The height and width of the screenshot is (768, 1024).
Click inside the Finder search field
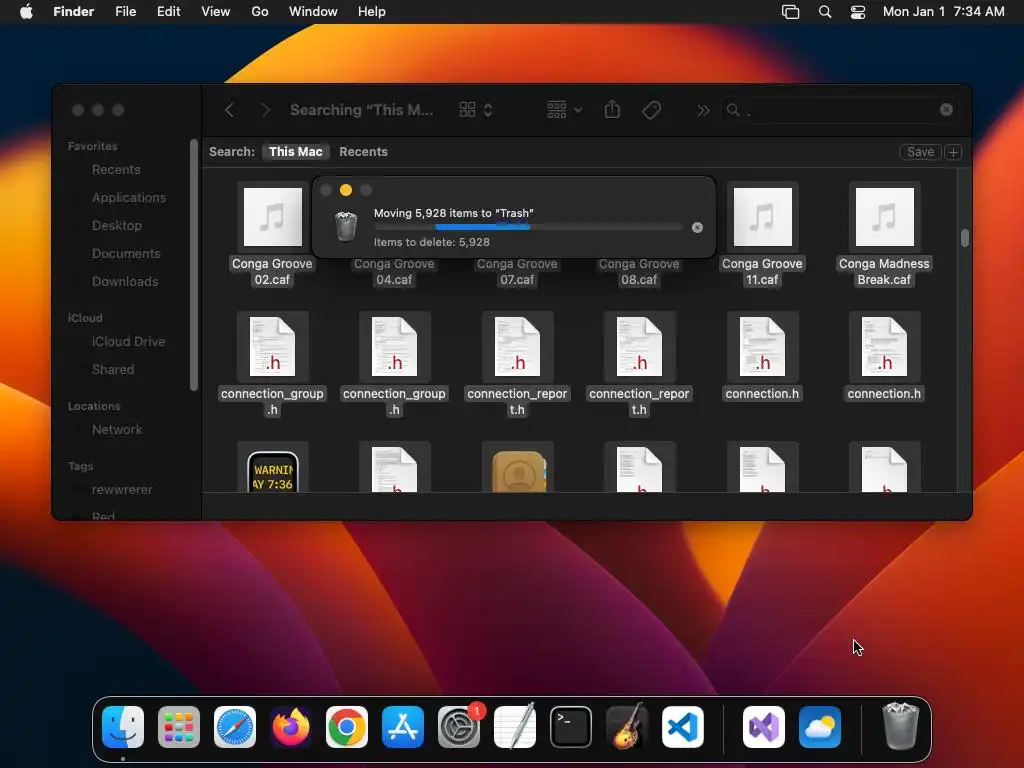(842, 110)
